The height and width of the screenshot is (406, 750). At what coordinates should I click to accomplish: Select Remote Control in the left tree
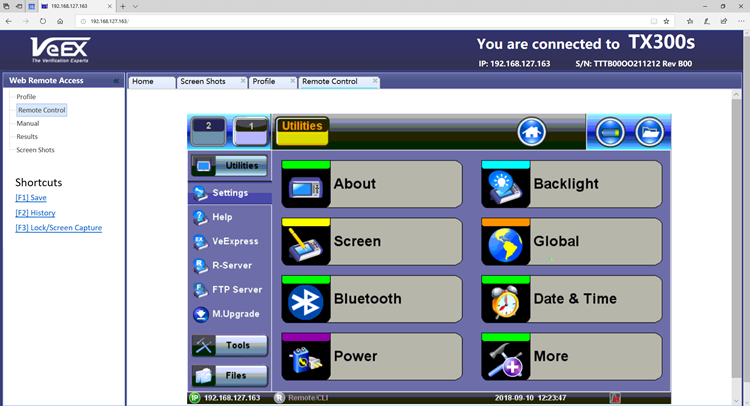[42, 110]
